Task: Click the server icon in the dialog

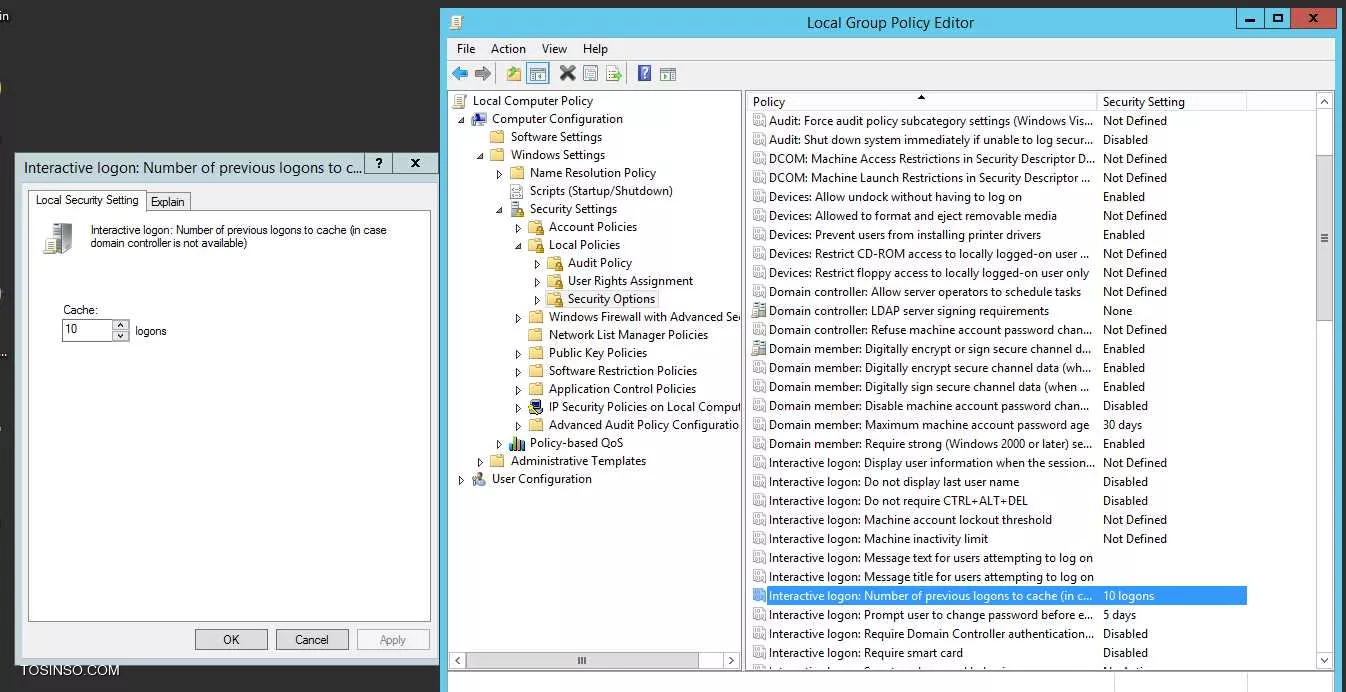Action: (x=59, y=238)
